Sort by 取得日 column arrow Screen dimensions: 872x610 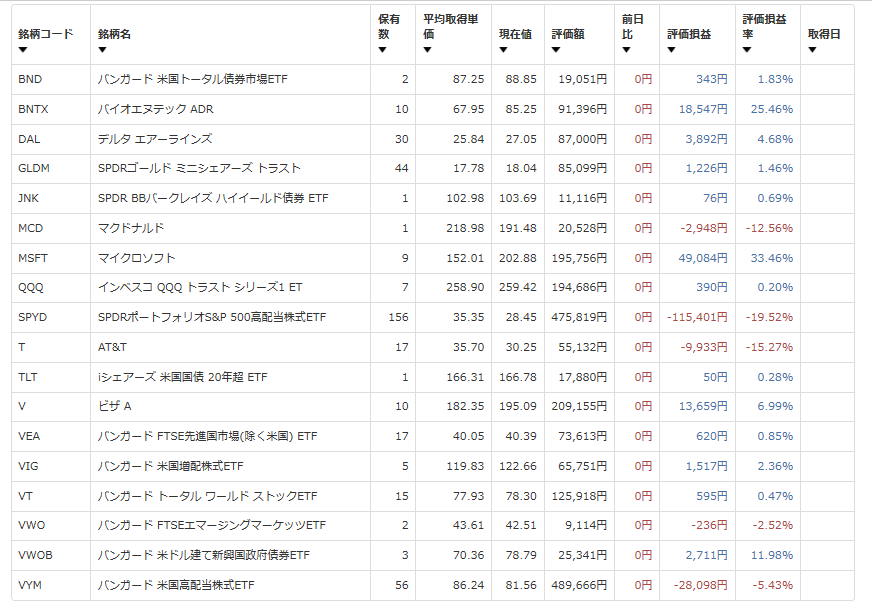pyautogui.click(x=812, y=50)
